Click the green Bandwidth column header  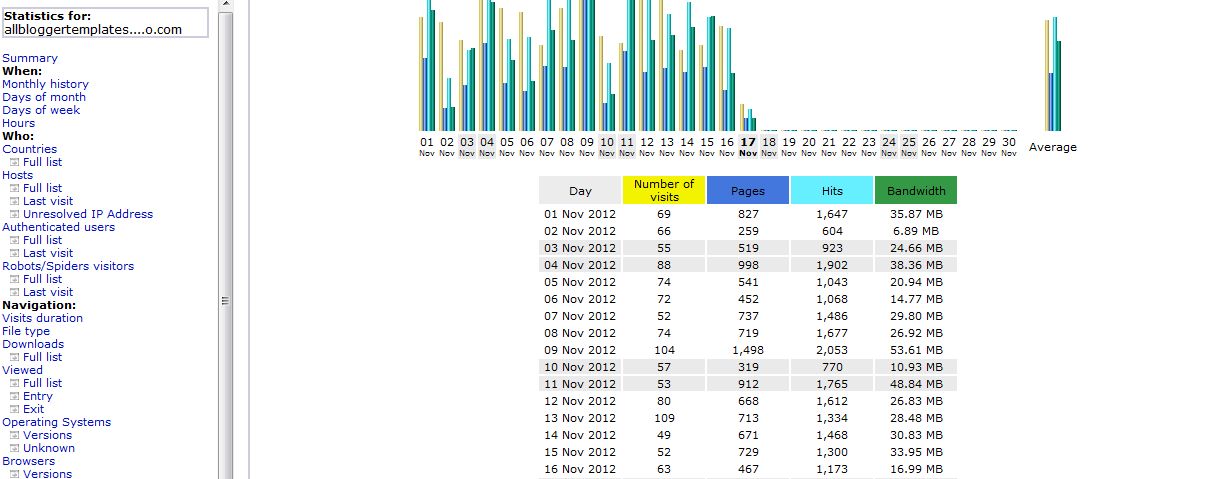[x=916, y=190]
